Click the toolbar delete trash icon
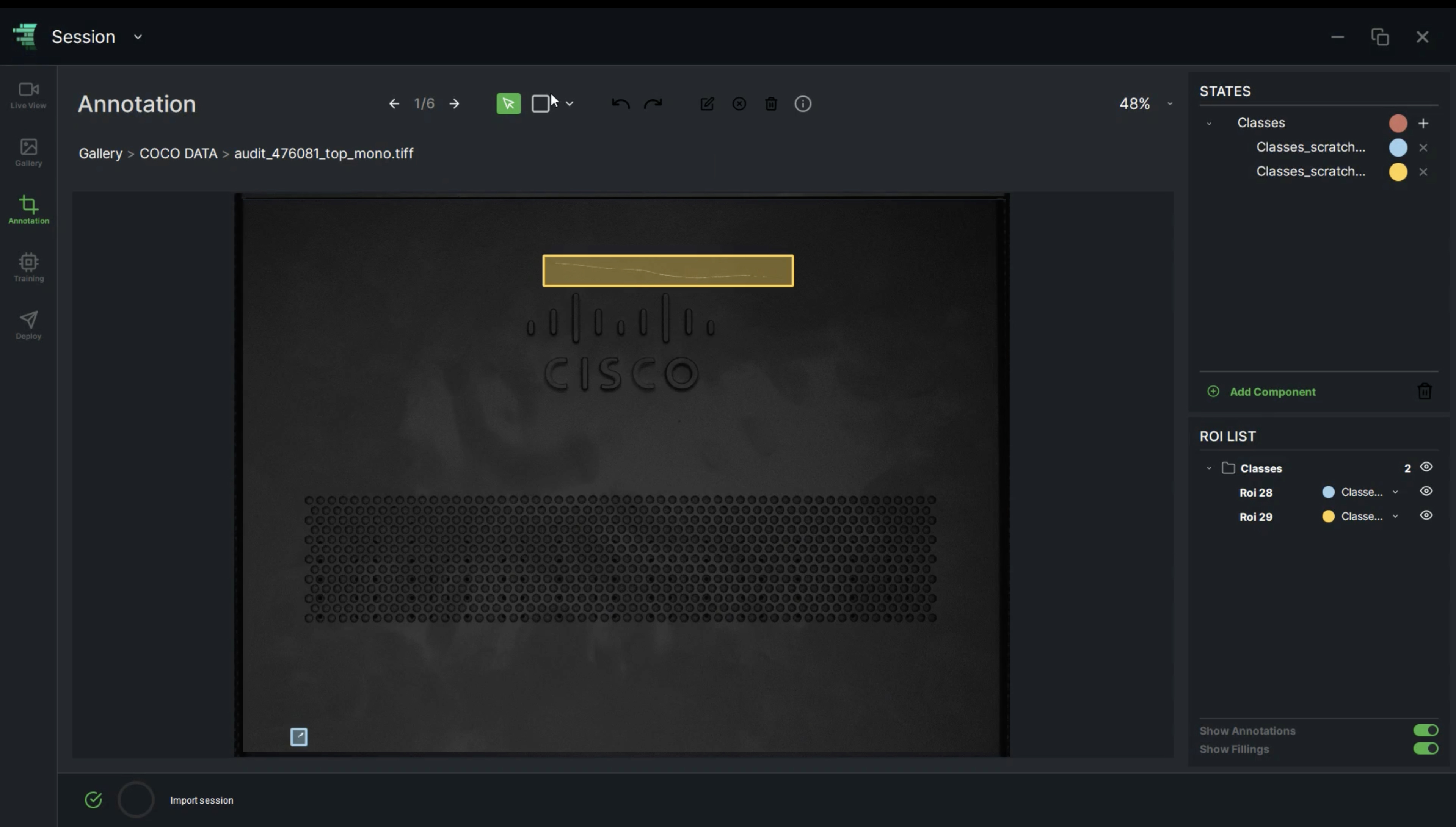The image size is (1456, 827). (x=771, y=104)
